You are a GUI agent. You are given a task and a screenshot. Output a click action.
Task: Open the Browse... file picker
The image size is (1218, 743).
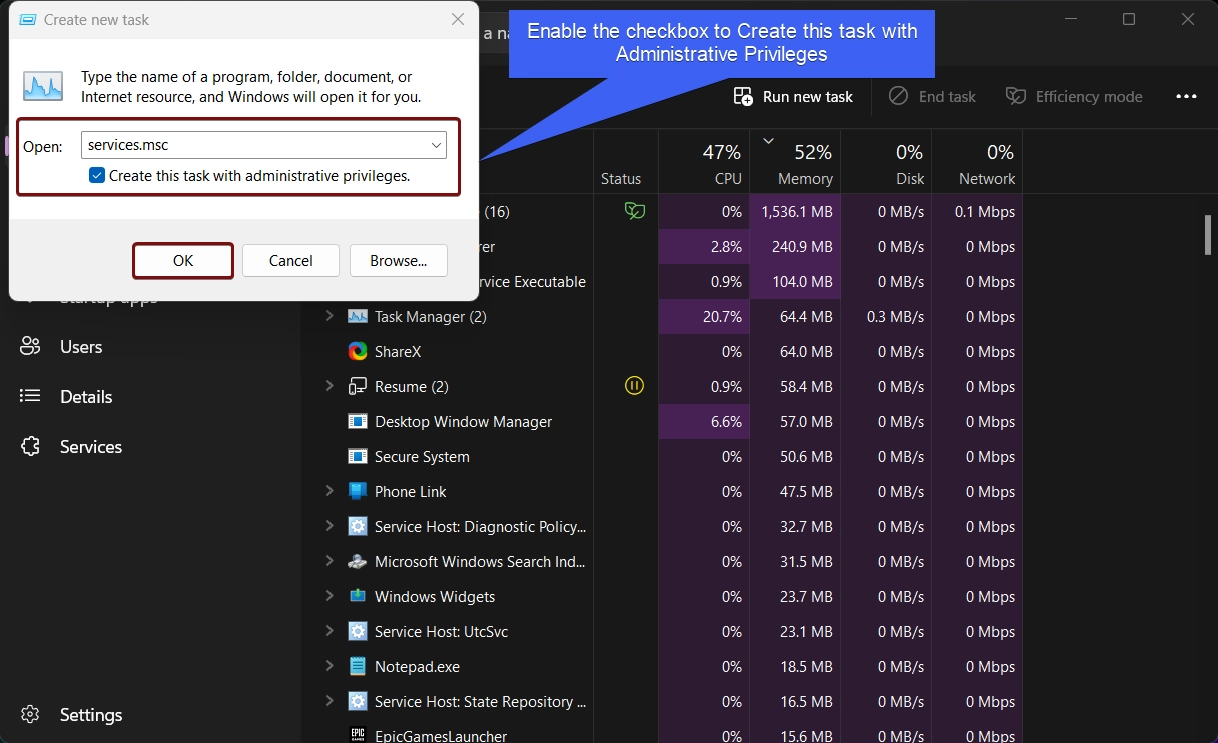click(x=399, y=261)
